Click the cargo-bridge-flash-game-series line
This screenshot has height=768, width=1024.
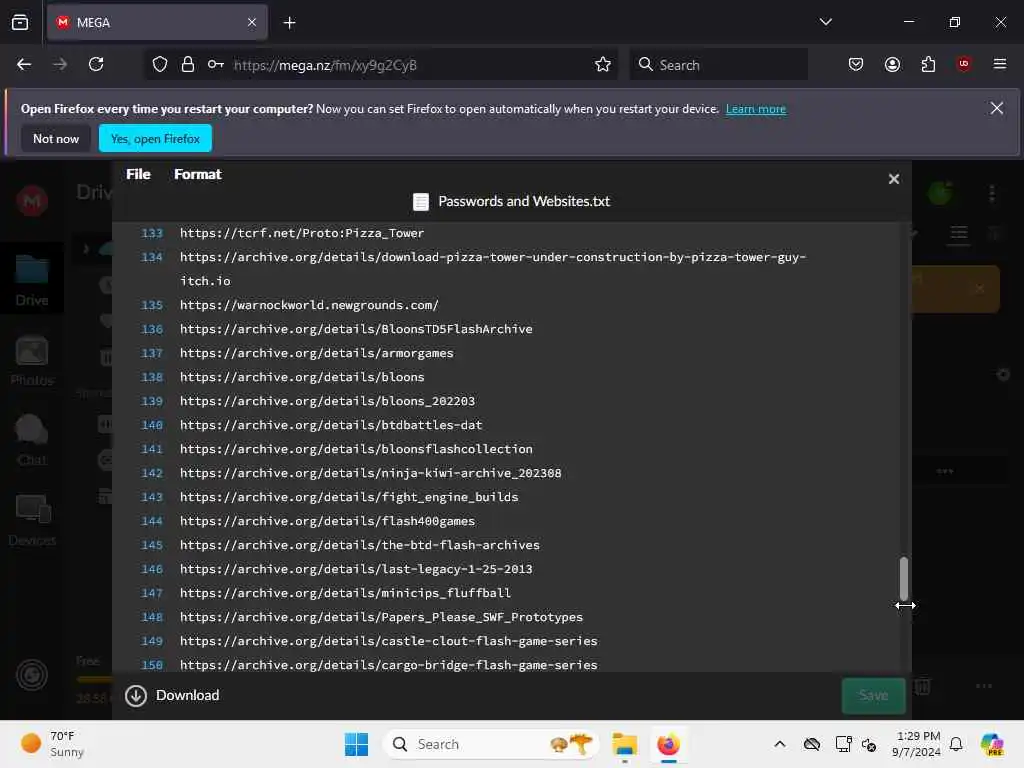[389, 665]
